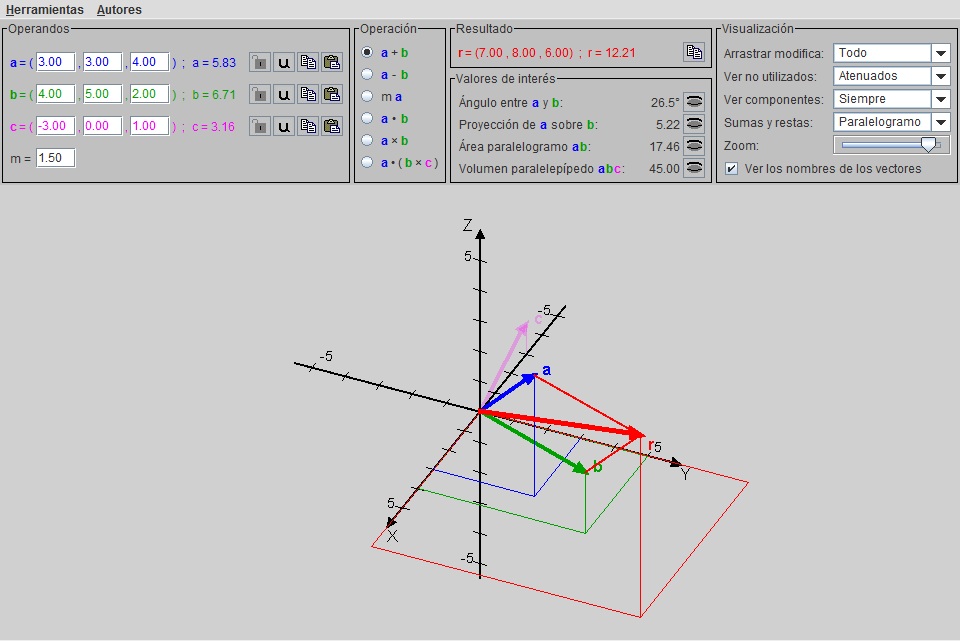The height and width of the screenshot is (641, 960).
Task: Uncheck 'Ver los nombres de los vectores'
Action: (x=732, y=169)
